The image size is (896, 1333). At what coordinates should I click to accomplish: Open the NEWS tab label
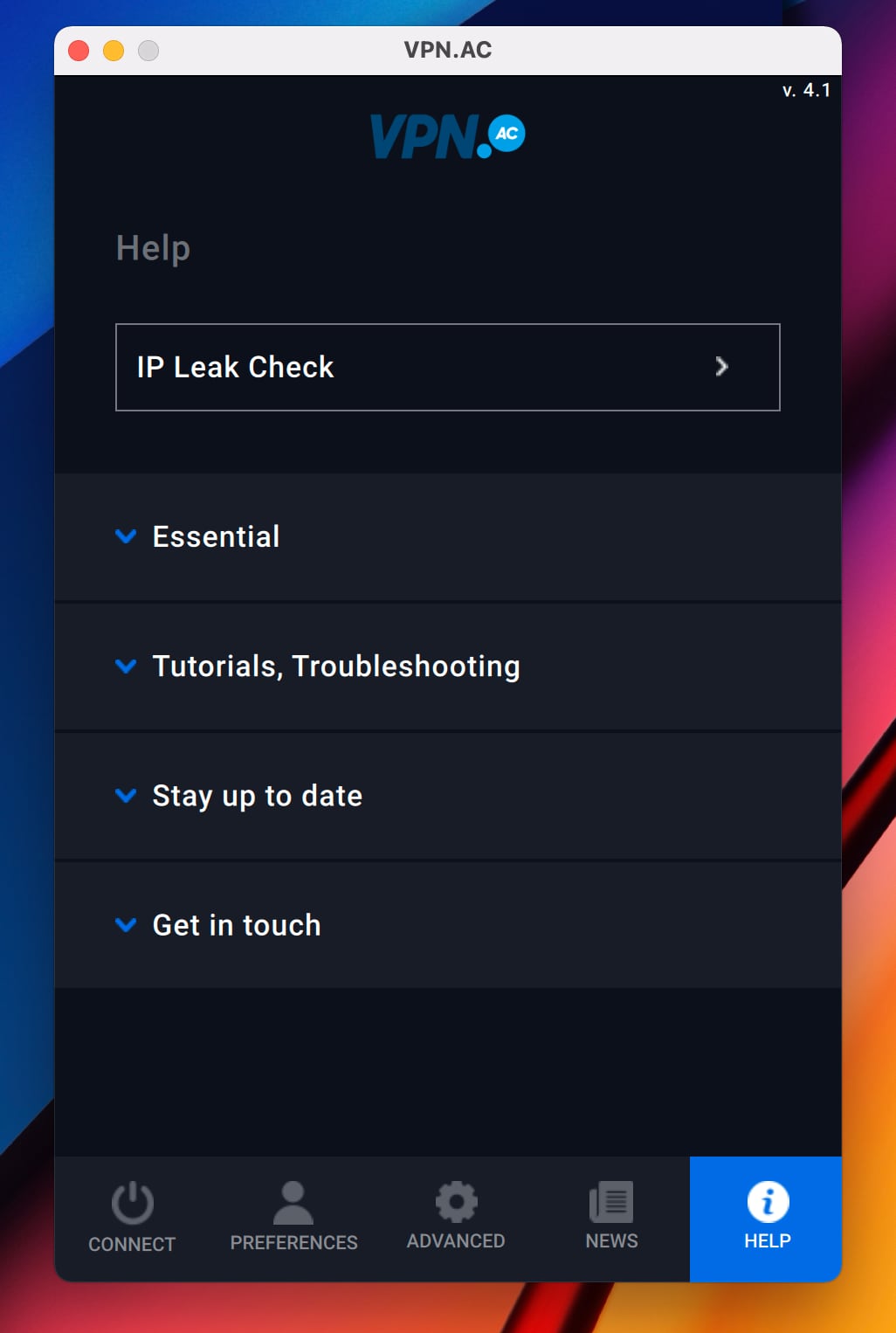tap(611, 1240)
